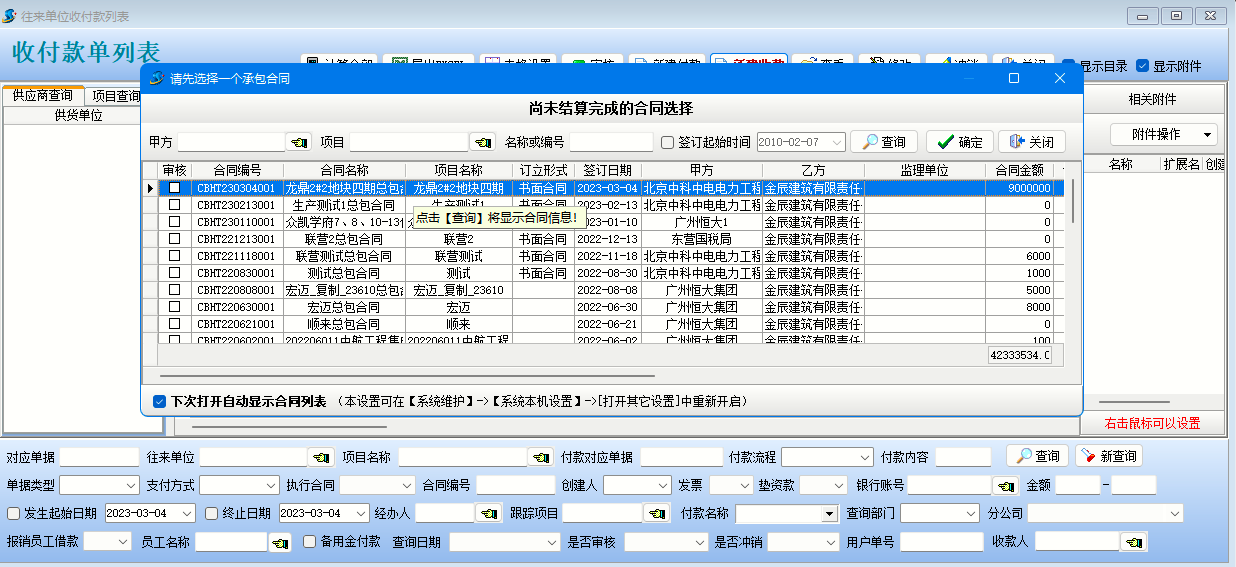Open lookup icon beside 经办人 field
The image size is (1236, 567).
point(489,513)
